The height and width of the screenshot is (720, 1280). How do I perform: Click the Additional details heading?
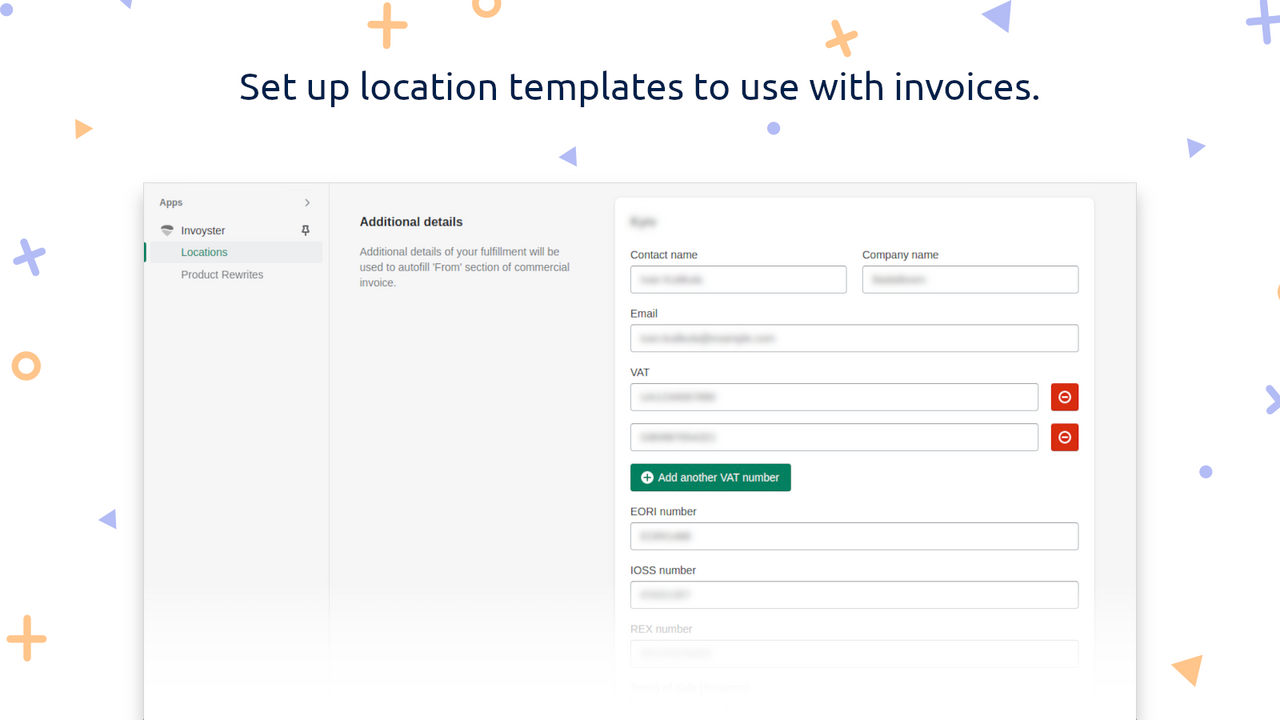[411, 222]
